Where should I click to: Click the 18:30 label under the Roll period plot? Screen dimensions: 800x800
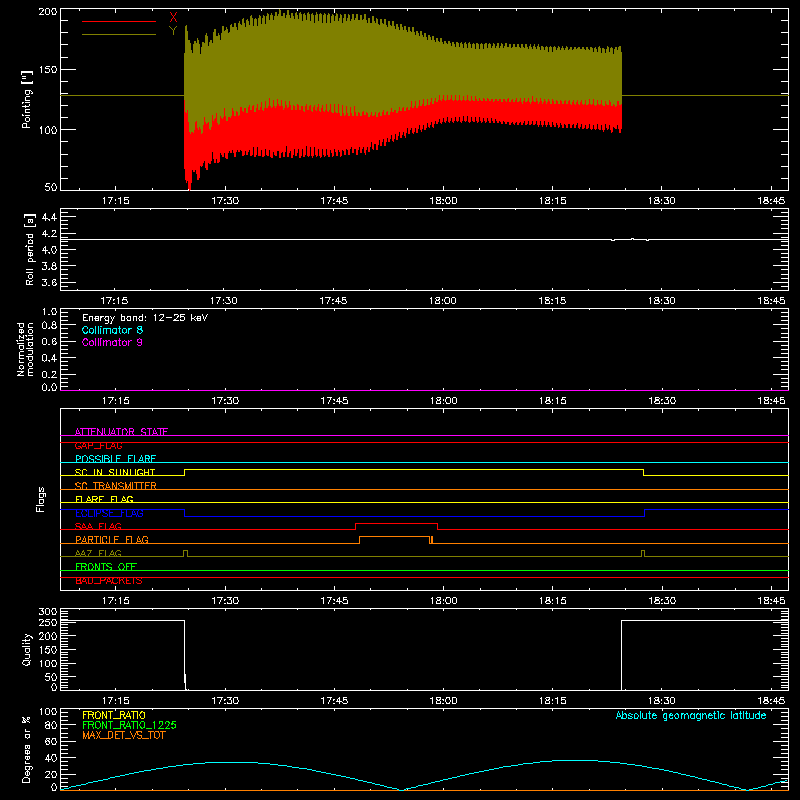662,301
